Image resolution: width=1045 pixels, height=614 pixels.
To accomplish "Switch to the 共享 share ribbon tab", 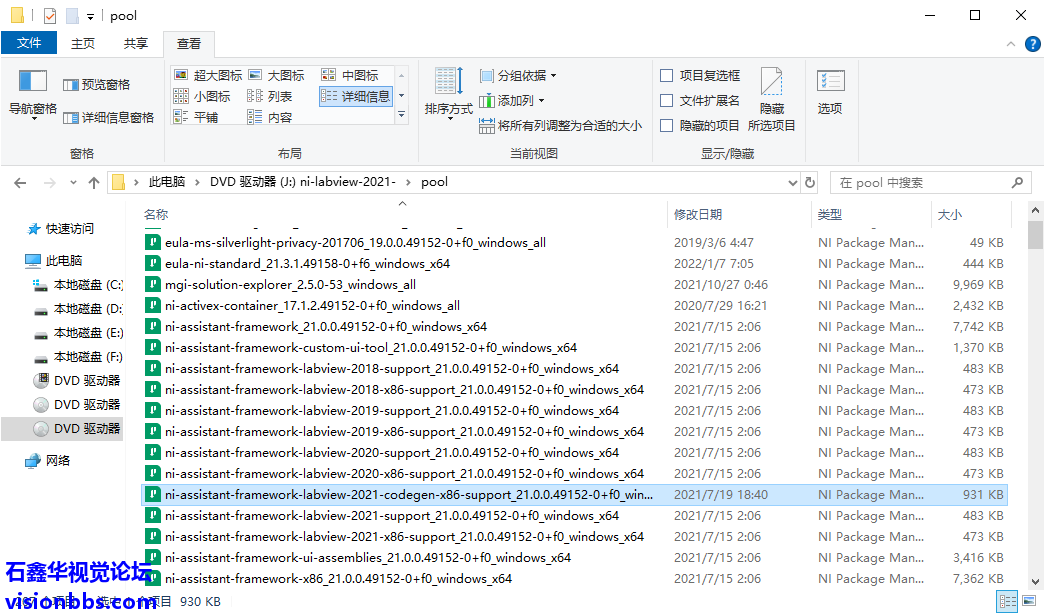I will pyautogui.click(x=135, y=43).
